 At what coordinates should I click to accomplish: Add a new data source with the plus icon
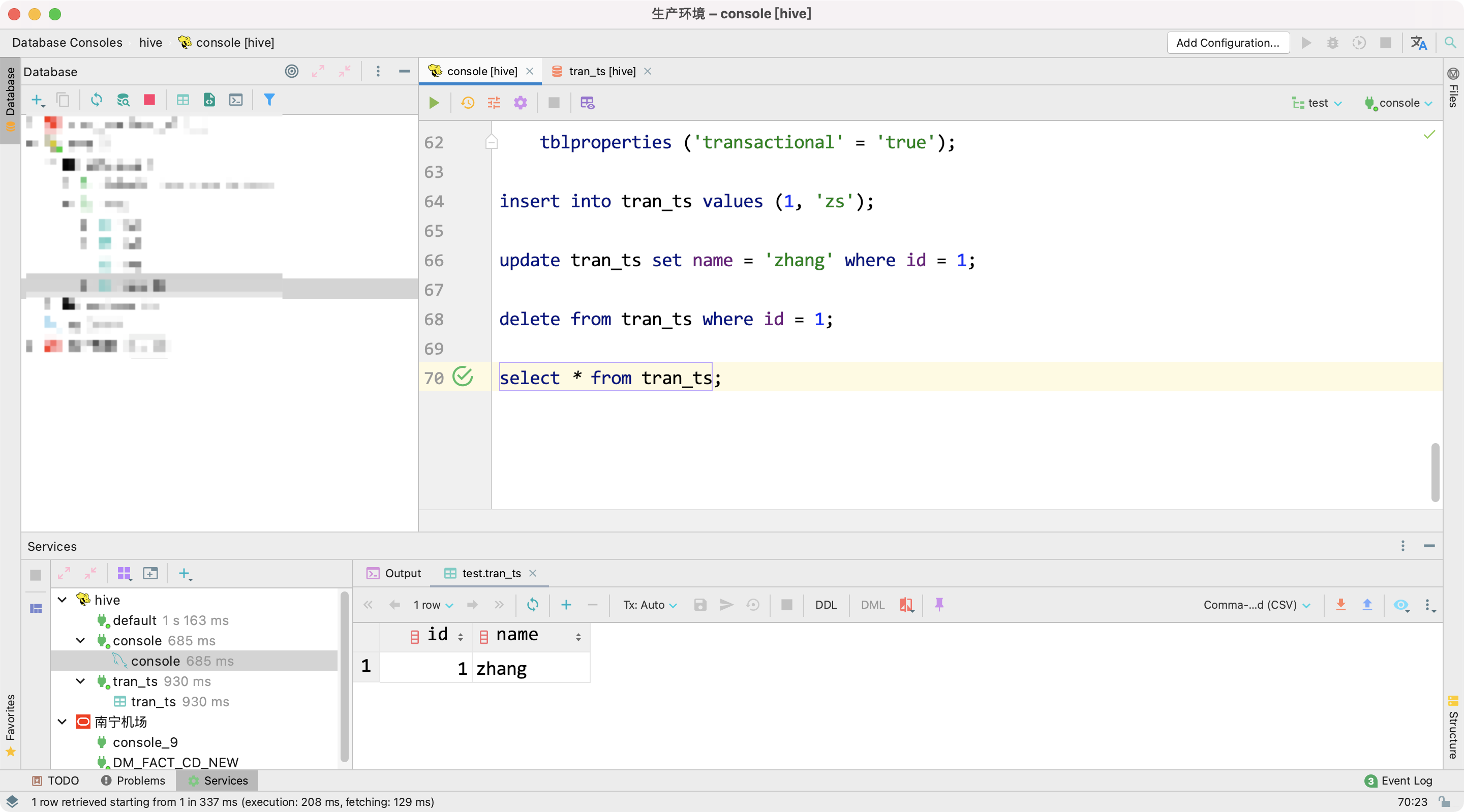[38, 101]
